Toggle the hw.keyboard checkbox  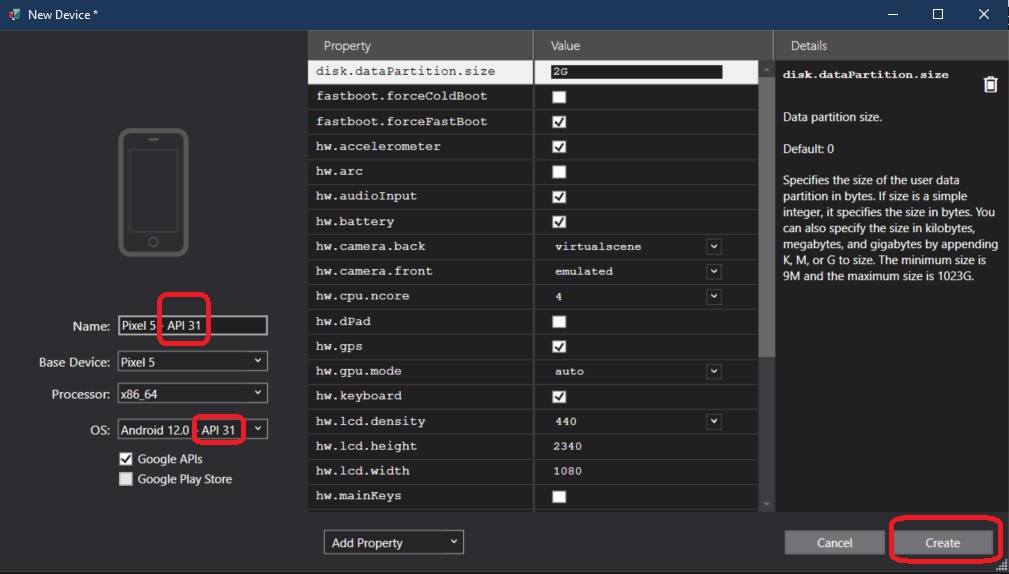coord(559,396)
